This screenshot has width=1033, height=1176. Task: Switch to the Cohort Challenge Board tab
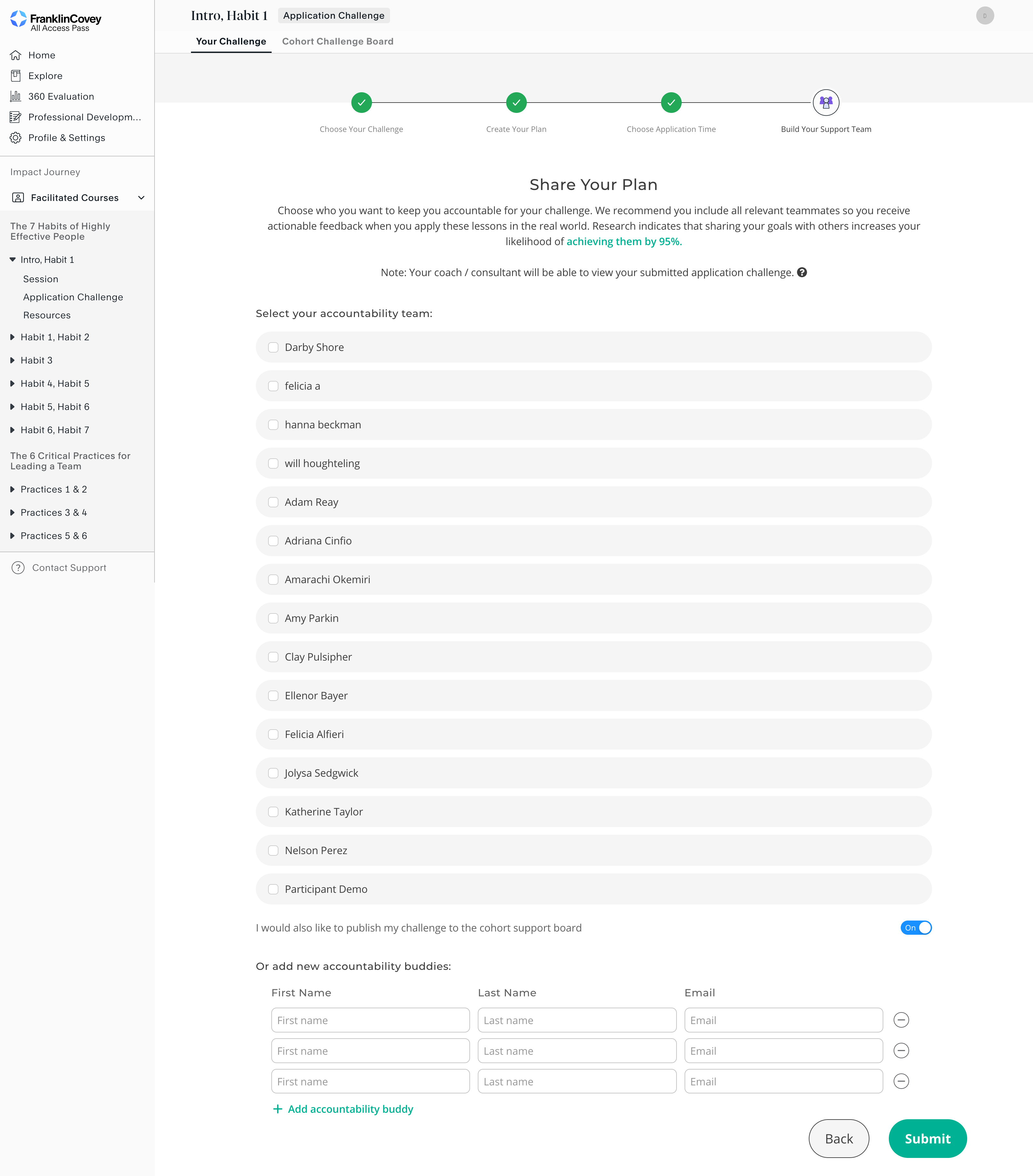(x=337, y=41)
